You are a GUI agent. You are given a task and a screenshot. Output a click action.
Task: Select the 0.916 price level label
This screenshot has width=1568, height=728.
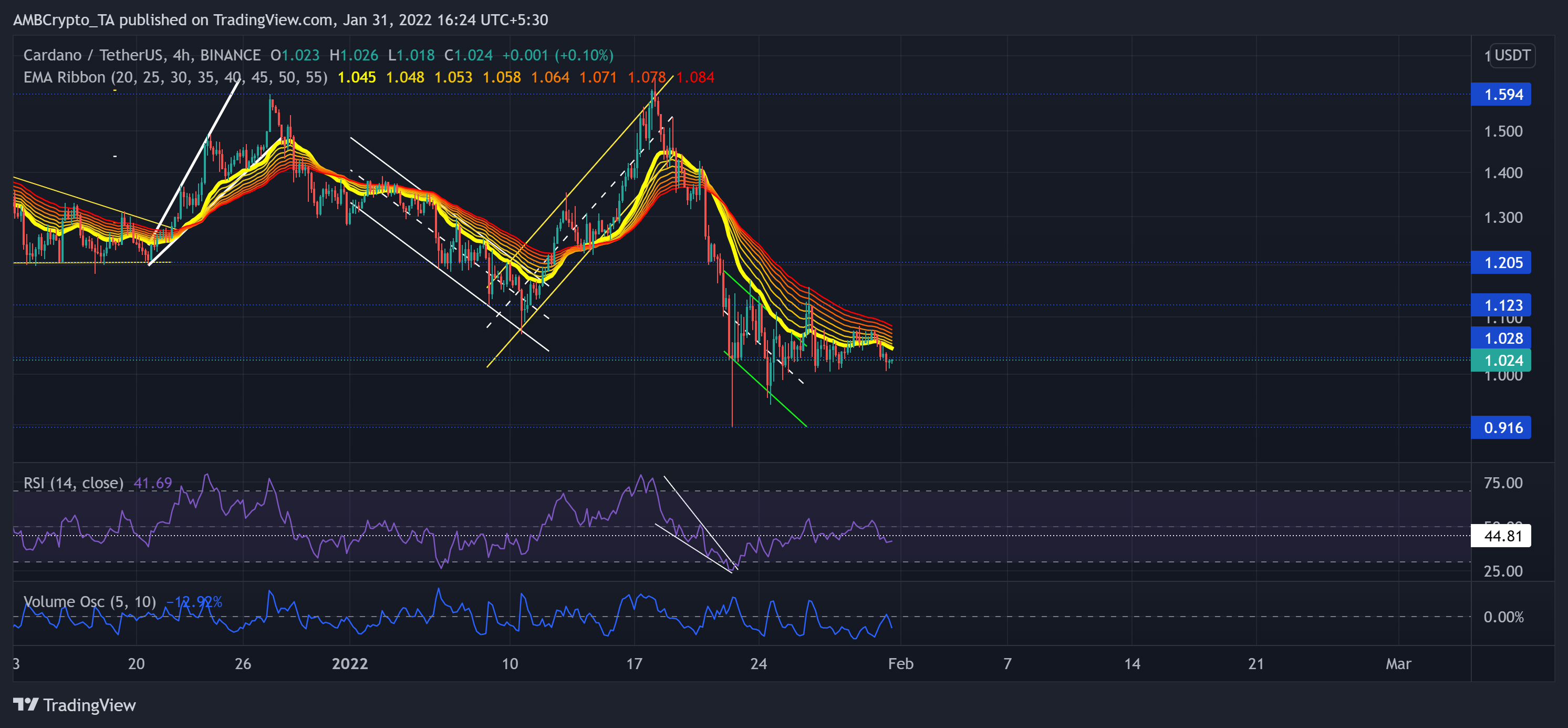click(x=1500, y=427)
